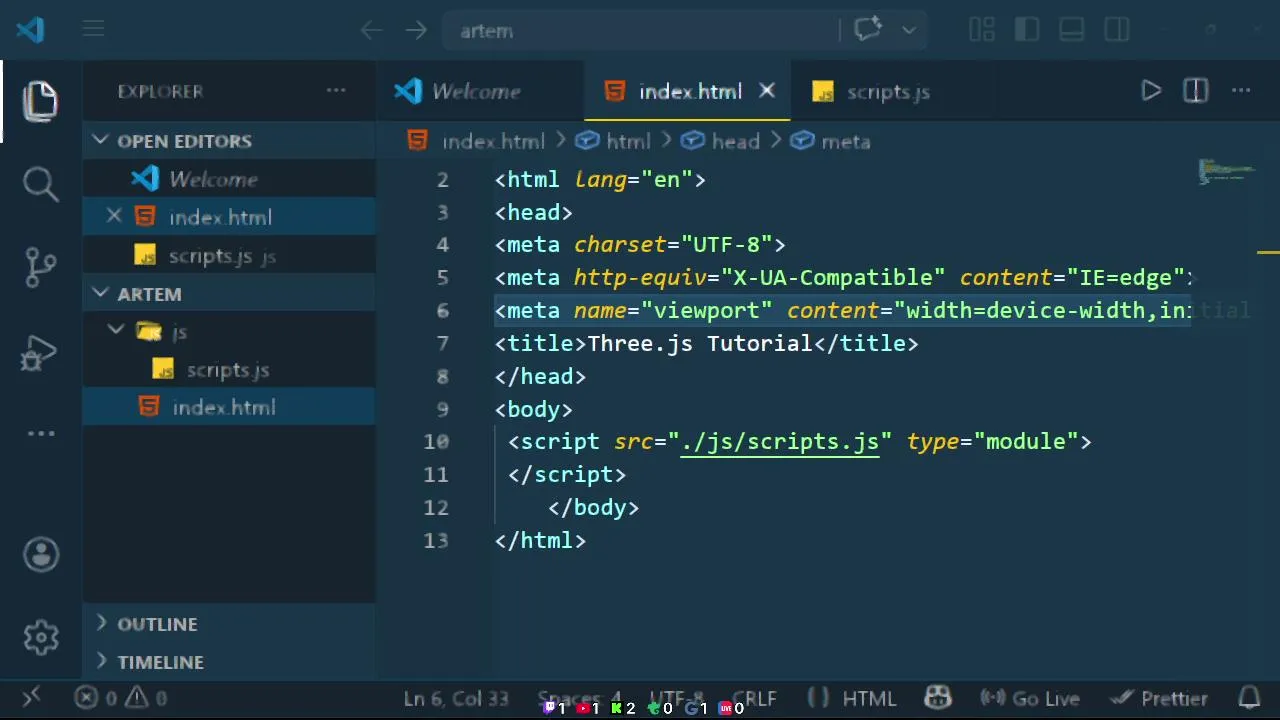Viewport: 1280px width, 720px height.
Task: Open the hamburger application menu
Action: [x=93, y=30]
